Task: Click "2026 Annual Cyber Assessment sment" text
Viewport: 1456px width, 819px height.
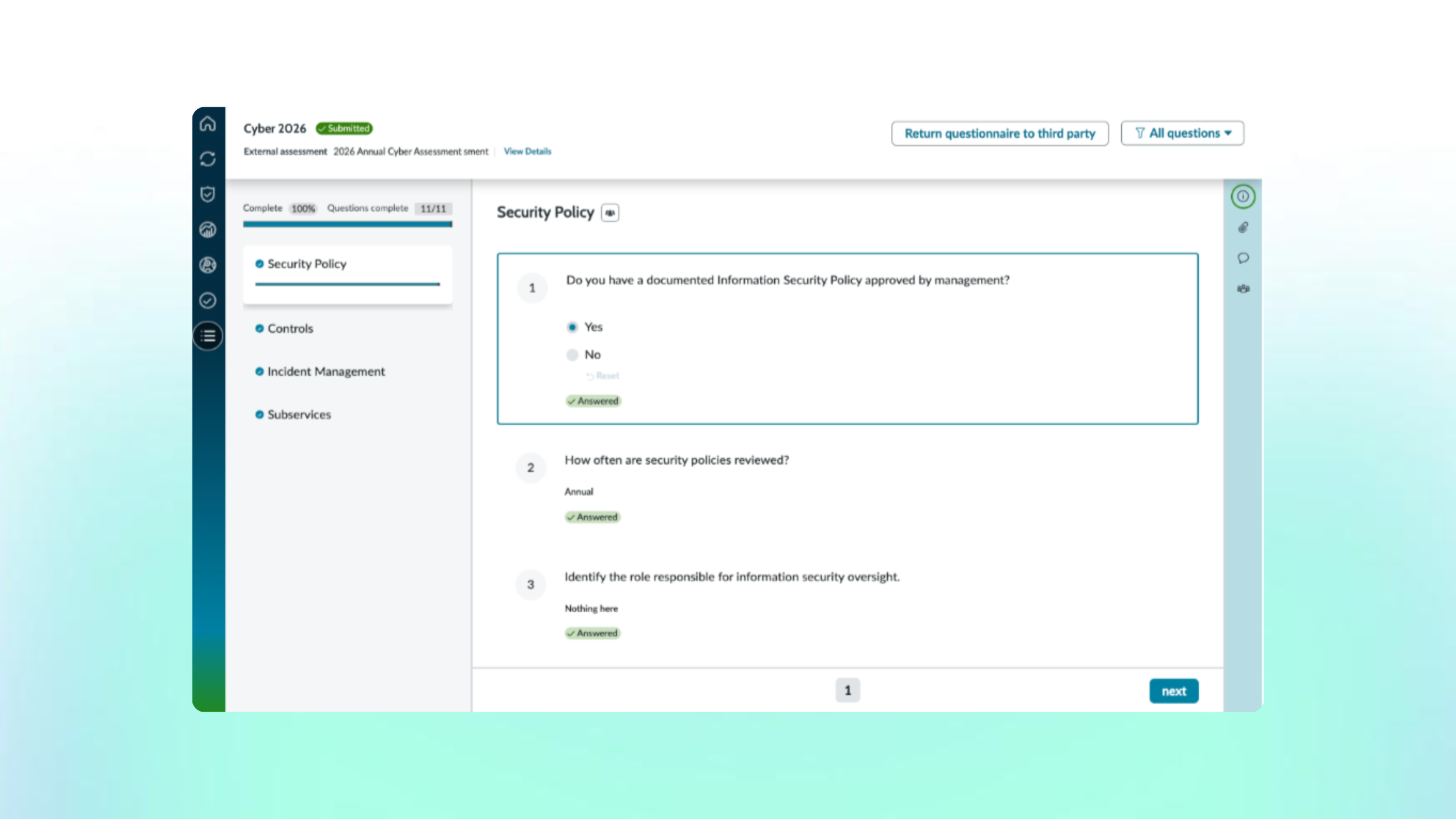Action: (x=411, y=151)
